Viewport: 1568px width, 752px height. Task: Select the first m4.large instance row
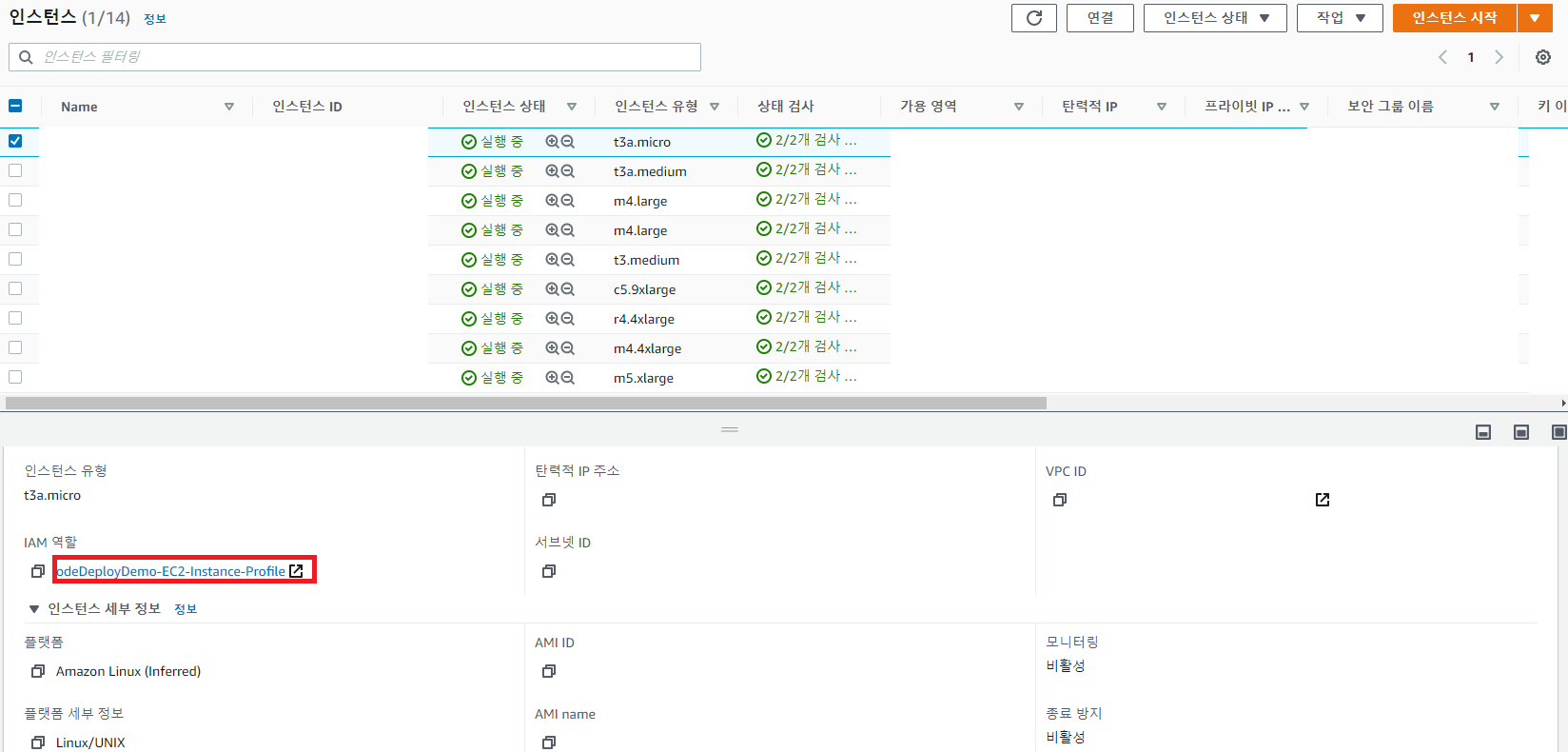tap(15, 200)
